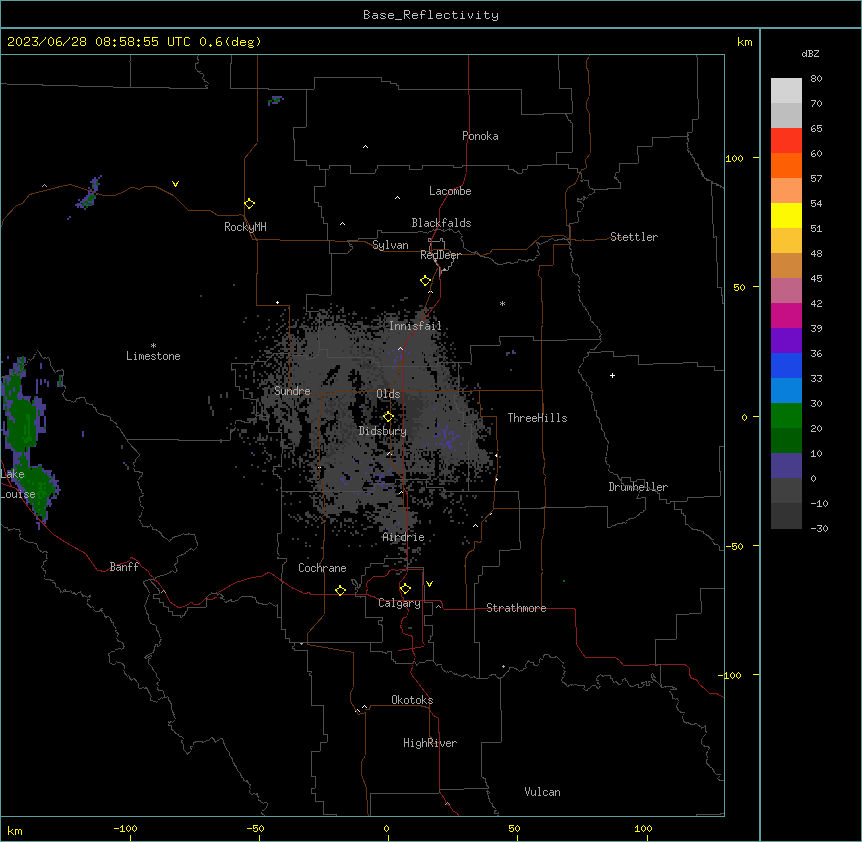Click the Sundre label
The width and height of the screenshot is (862, 842).
[x=292, y=391]
